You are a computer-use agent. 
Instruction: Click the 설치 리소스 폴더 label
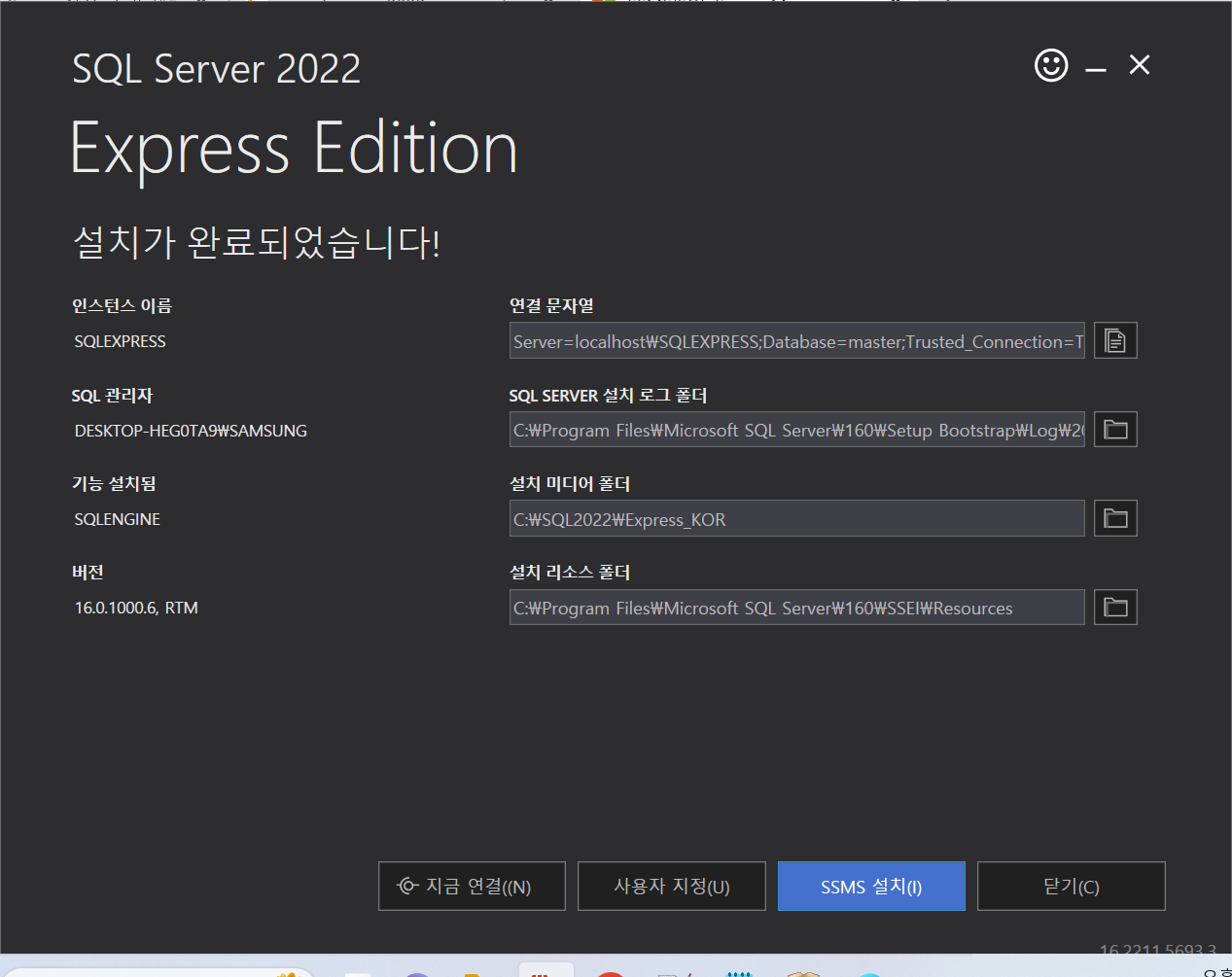(570, 573)
